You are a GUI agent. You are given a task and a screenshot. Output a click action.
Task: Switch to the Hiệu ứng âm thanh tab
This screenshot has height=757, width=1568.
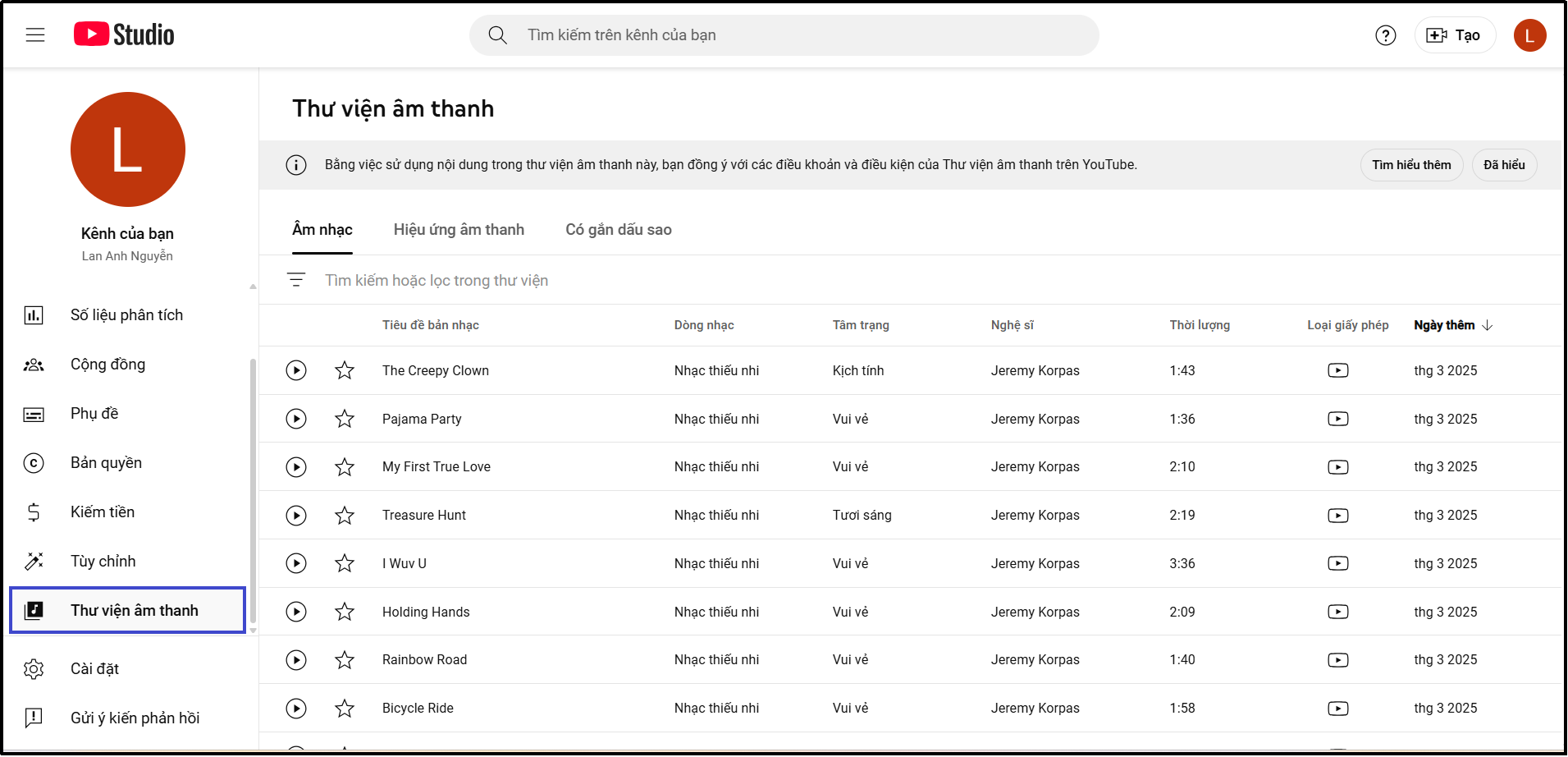click(x=459, y=230)
